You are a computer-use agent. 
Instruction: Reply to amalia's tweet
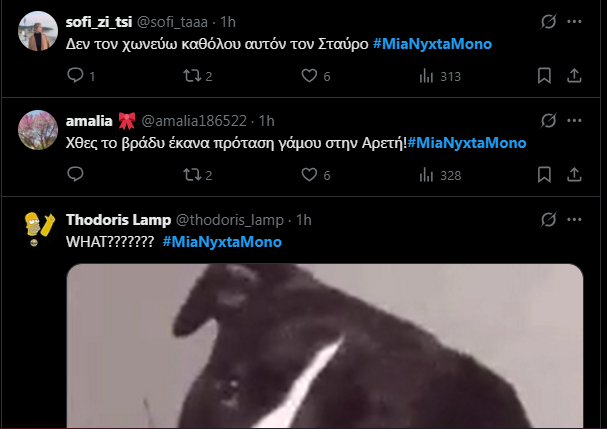[75, 174]
